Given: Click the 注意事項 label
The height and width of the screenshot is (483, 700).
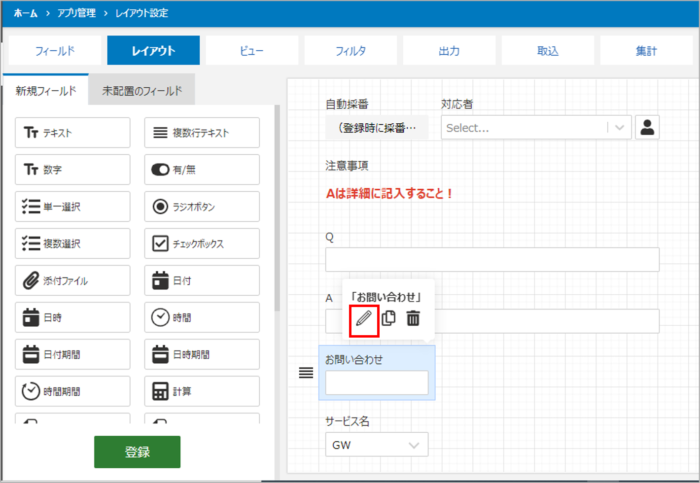Looking at the screenshot, I should 346,166.
